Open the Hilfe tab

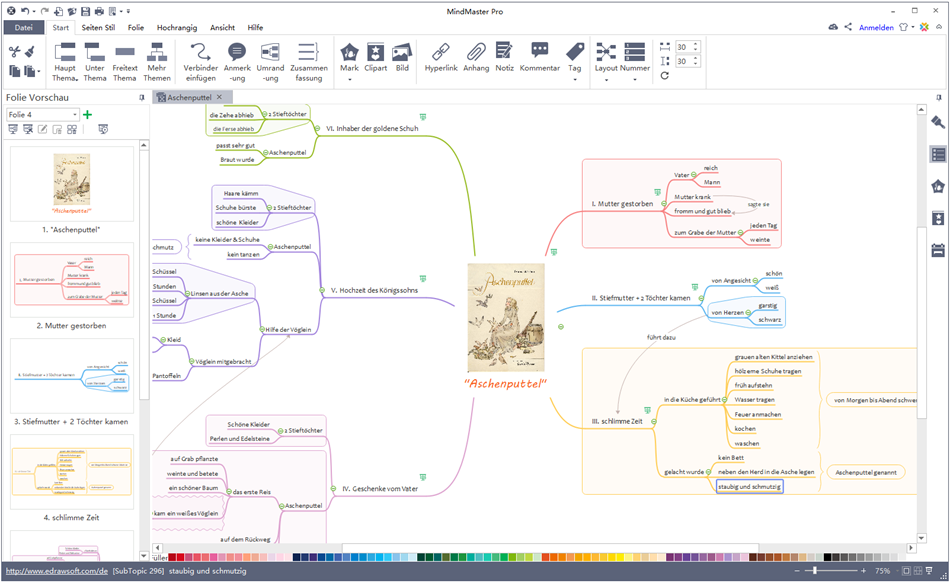(255, 27)
